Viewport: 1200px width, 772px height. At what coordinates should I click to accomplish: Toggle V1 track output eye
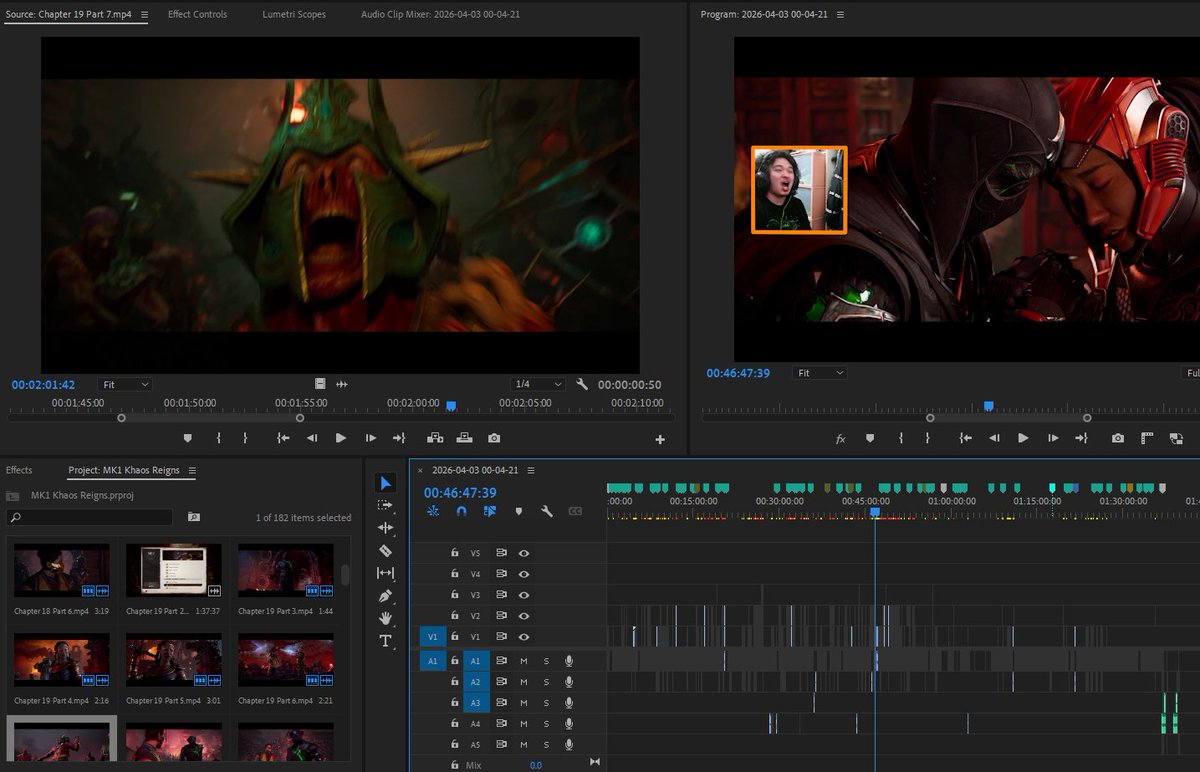[523, 637]
